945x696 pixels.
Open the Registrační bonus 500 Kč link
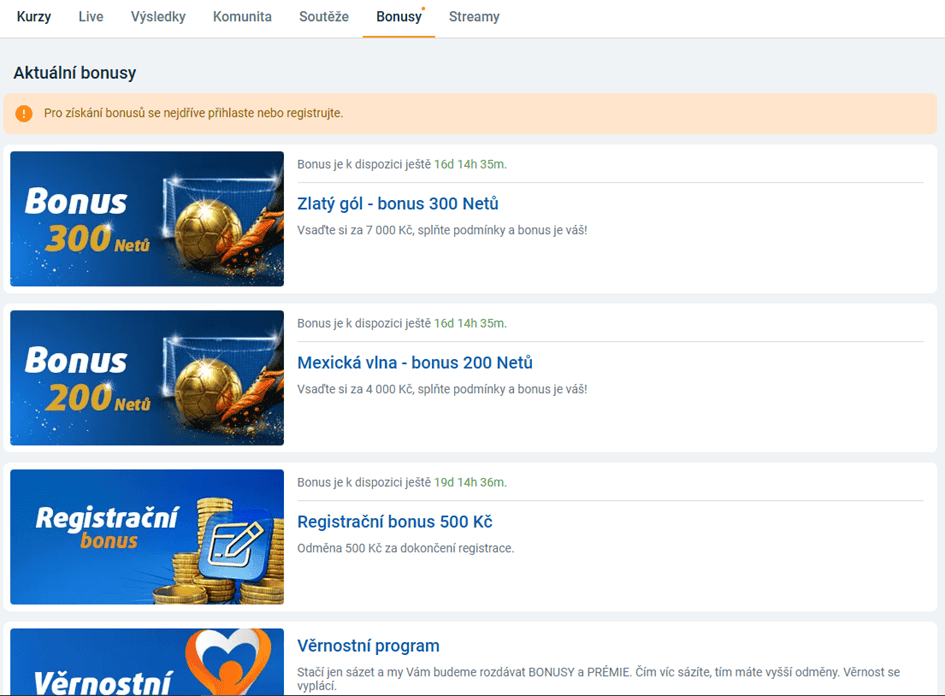pos(395,522)
